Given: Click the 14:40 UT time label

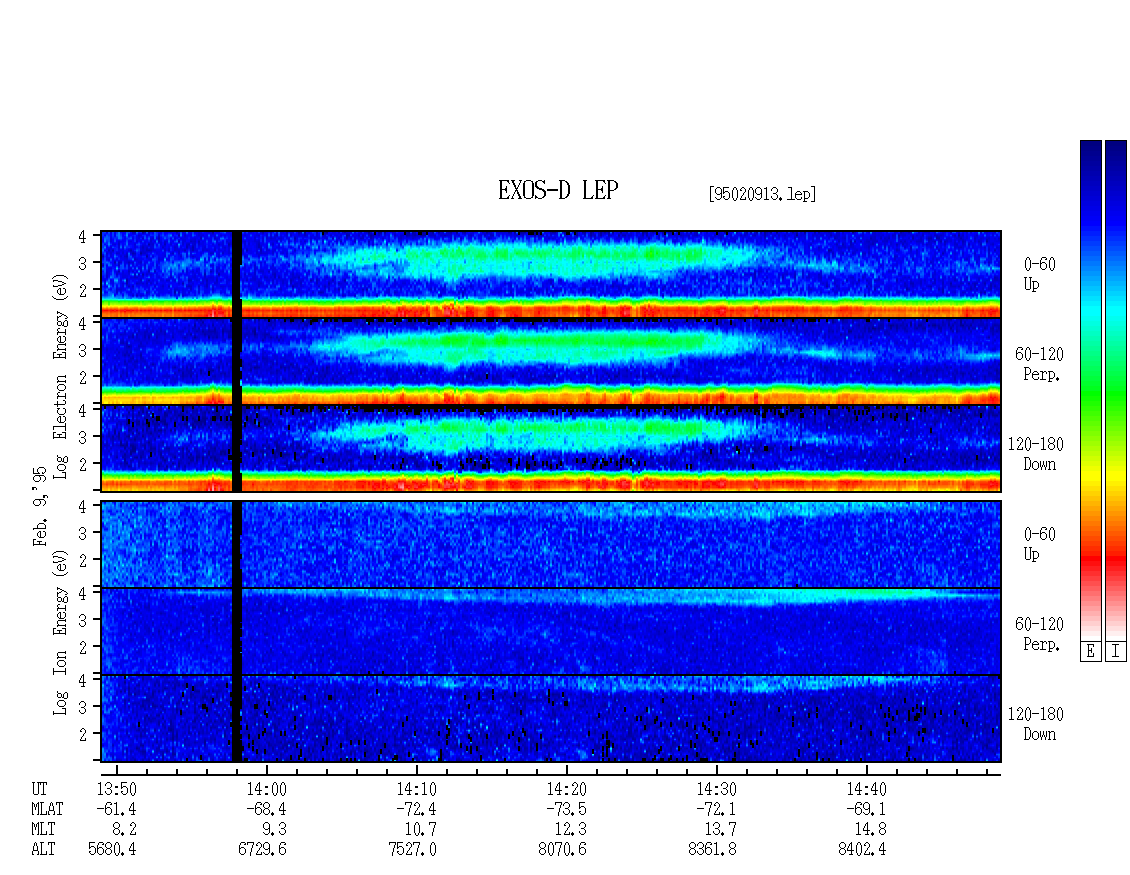Looking at the screenshot, I should 866,789.
